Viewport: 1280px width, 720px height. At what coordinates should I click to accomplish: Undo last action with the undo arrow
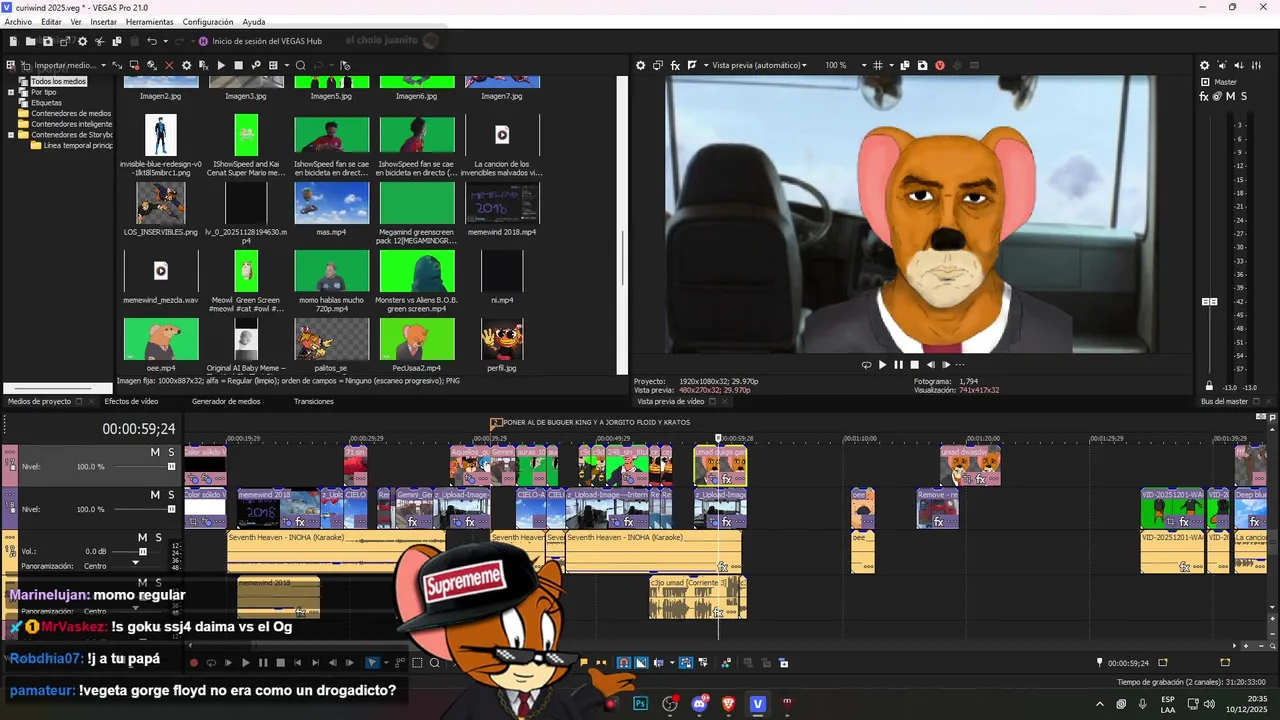click(x=152, y=41)
